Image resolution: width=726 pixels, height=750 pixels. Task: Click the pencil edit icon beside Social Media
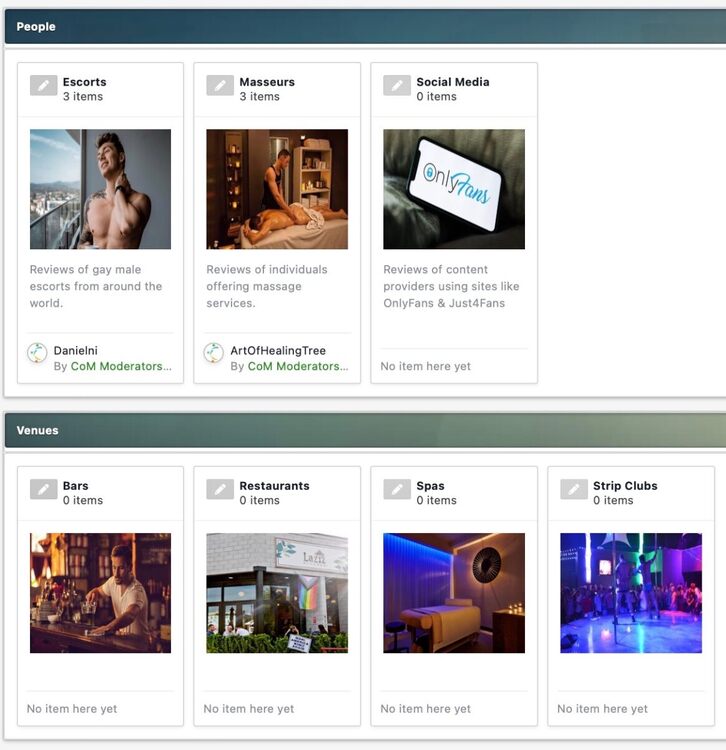(x=397, y=86)
